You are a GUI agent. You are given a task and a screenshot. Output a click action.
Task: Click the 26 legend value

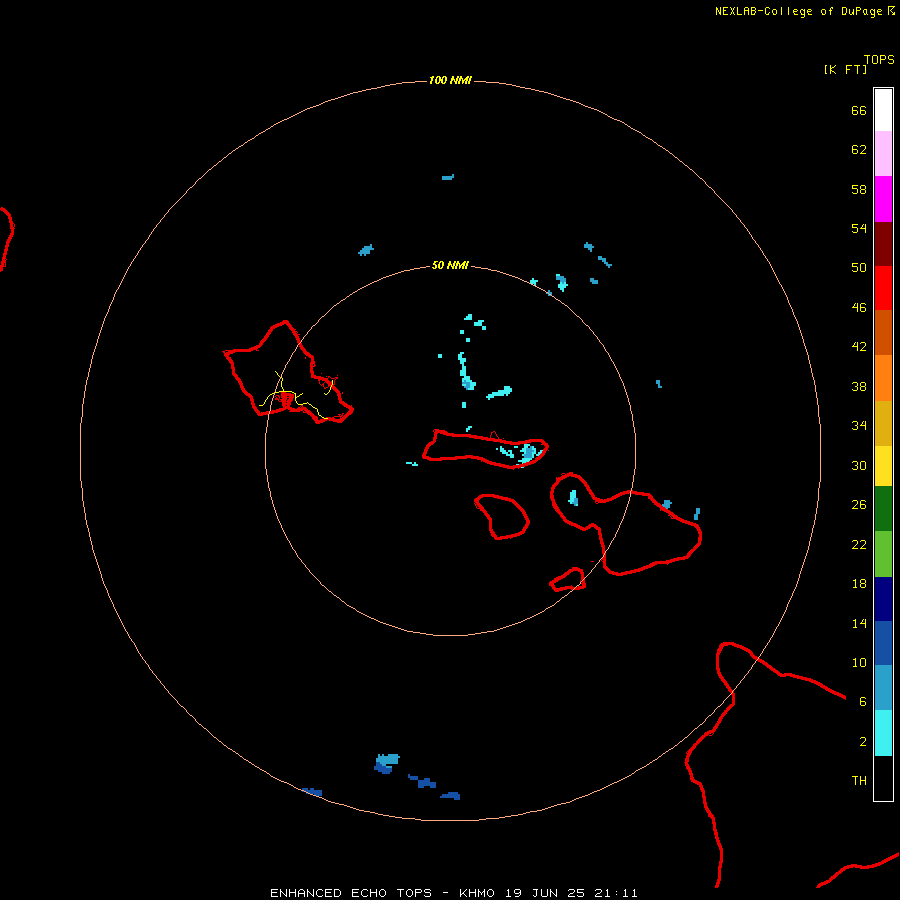click(x=859, y=505)
